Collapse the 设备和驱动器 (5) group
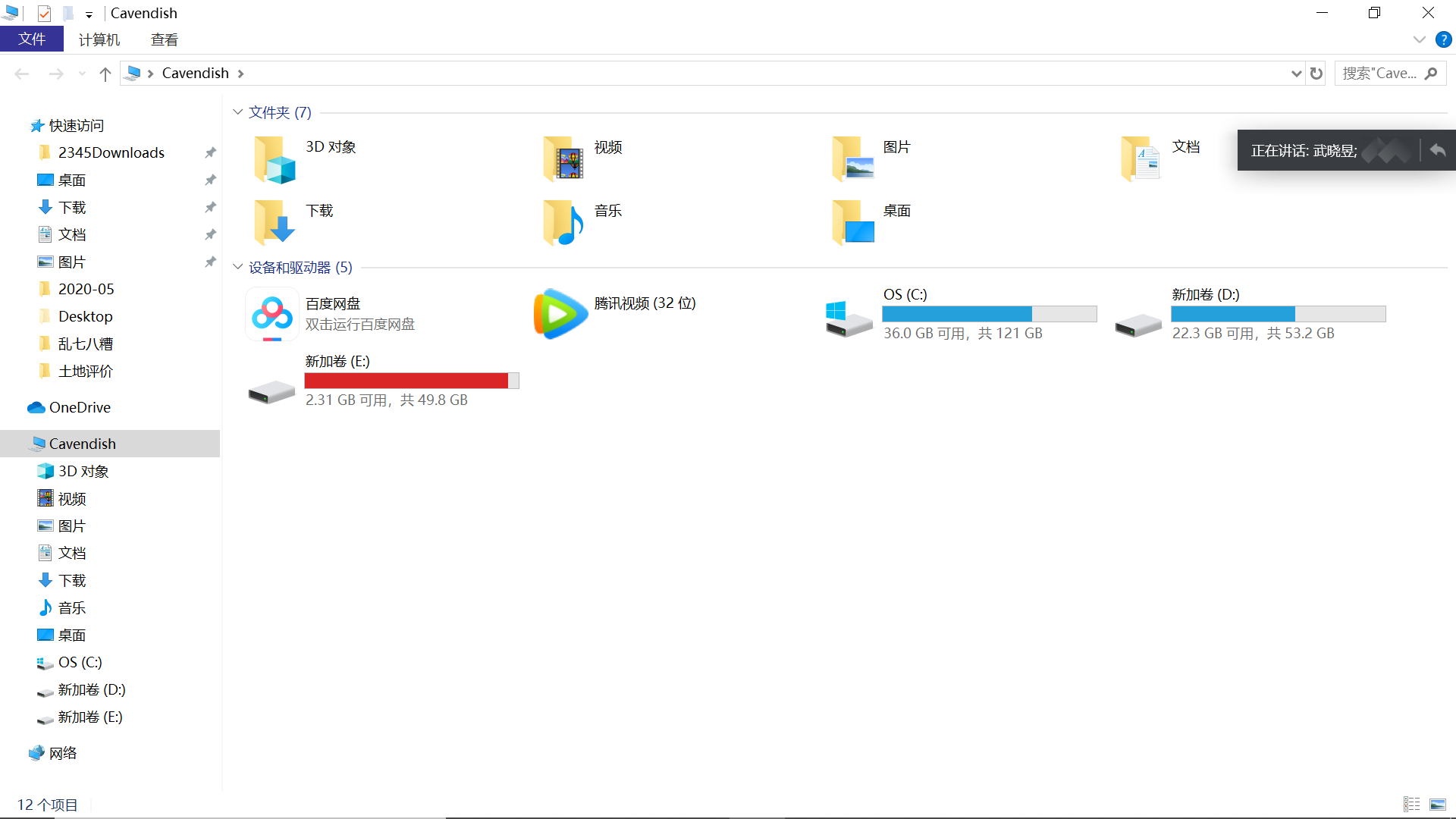The image size is (1456, 819). (x=237, y=267)
